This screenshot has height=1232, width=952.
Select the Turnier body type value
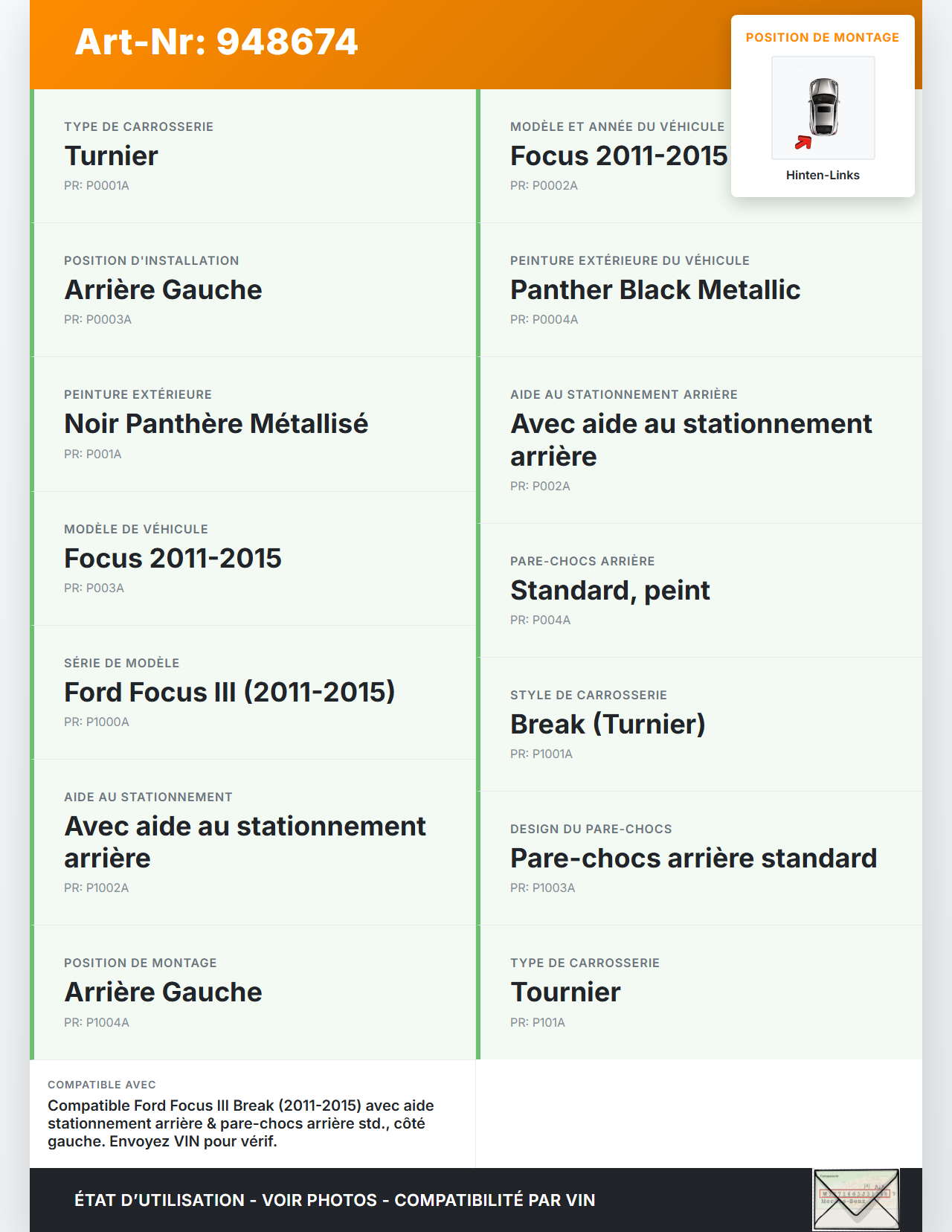(x=112, y=155)
